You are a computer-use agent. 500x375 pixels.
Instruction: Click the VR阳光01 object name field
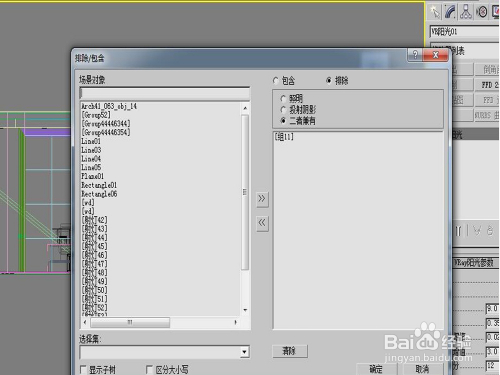[x=464, y=32]
